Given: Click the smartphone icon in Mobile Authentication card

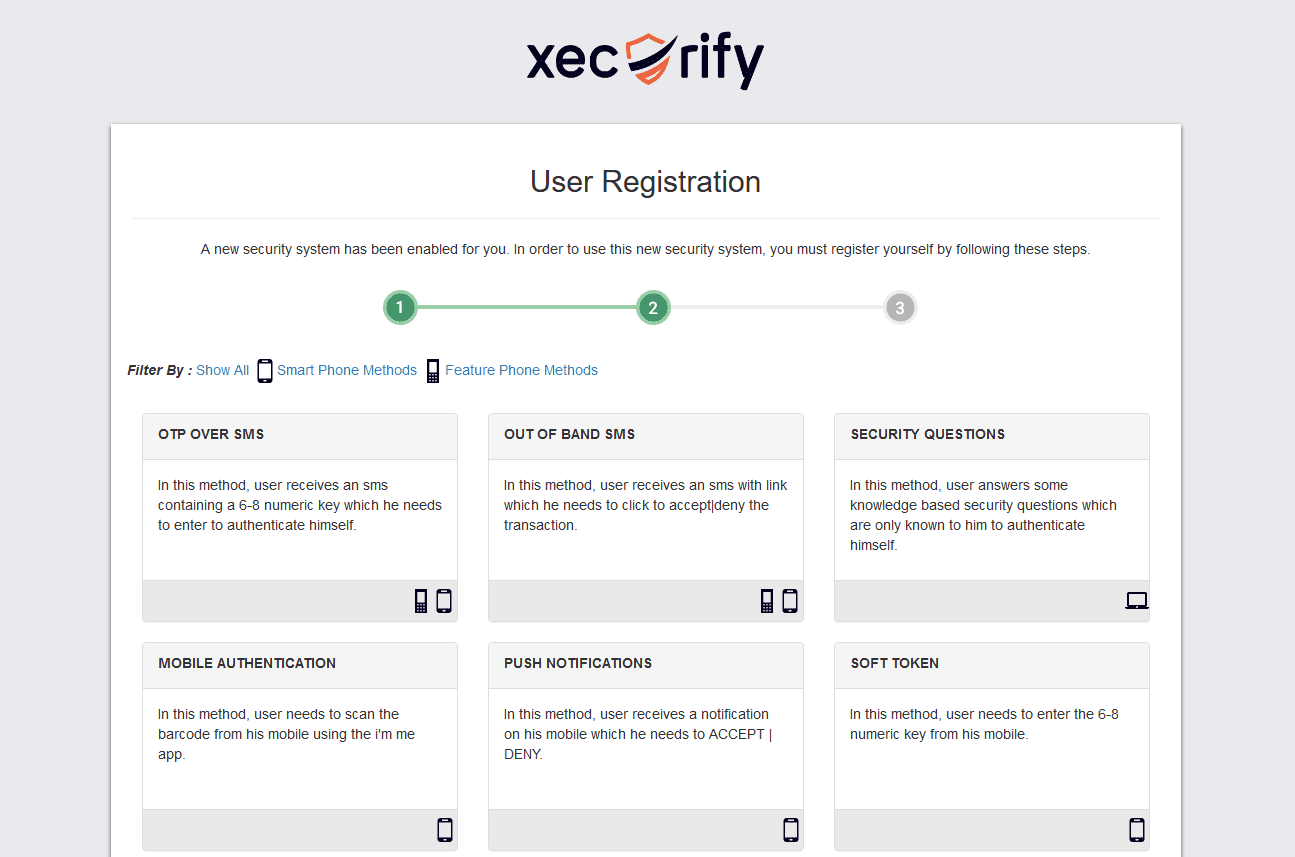Looking at the screenshot, I should (x=445, y=830).
